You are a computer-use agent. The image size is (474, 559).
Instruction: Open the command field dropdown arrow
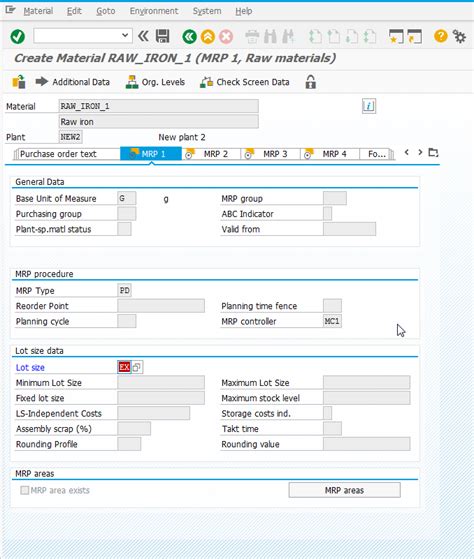tap(125, 35)
